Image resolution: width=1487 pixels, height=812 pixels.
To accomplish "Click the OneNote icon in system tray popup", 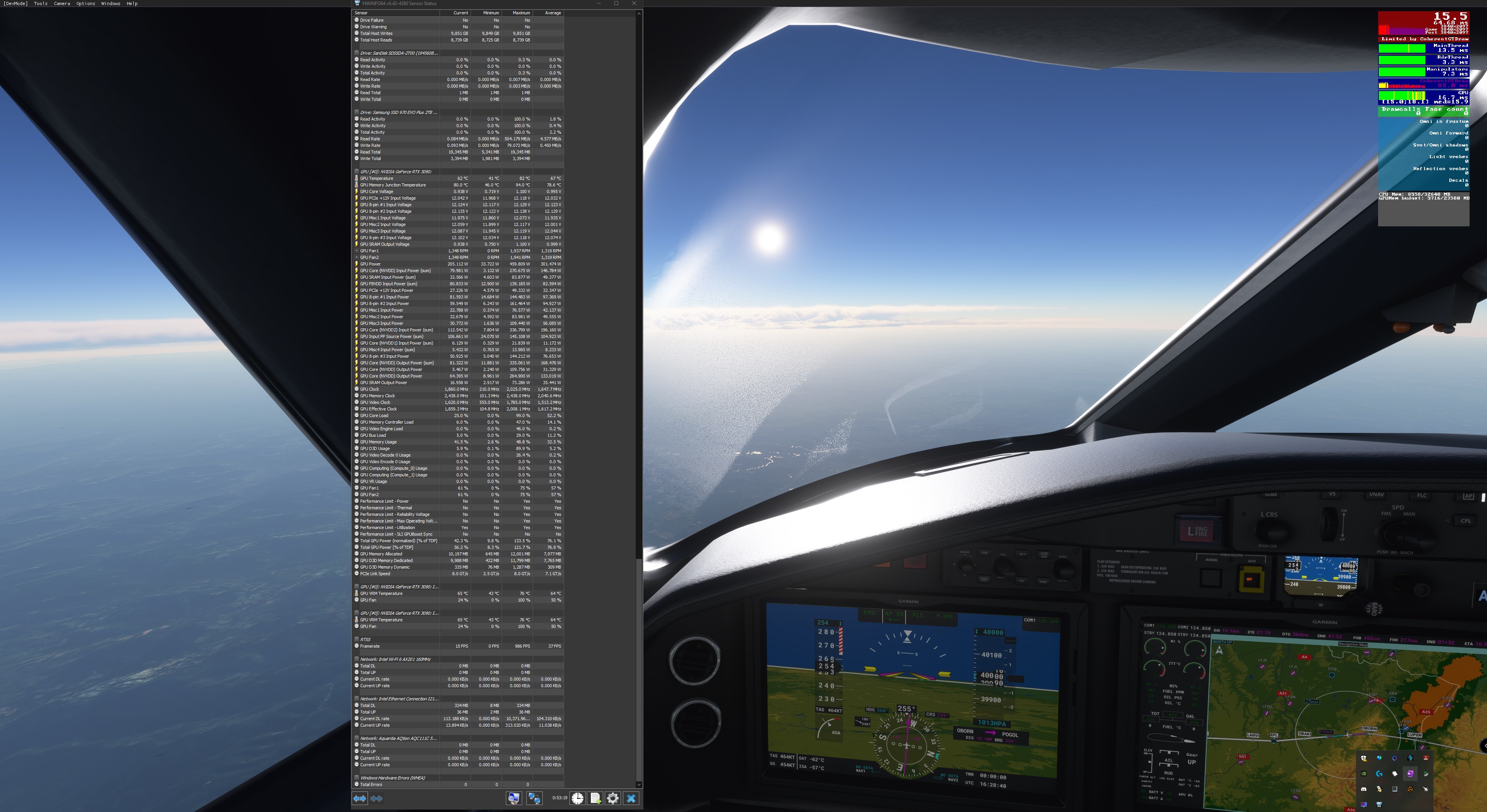I will (1410, 774).
